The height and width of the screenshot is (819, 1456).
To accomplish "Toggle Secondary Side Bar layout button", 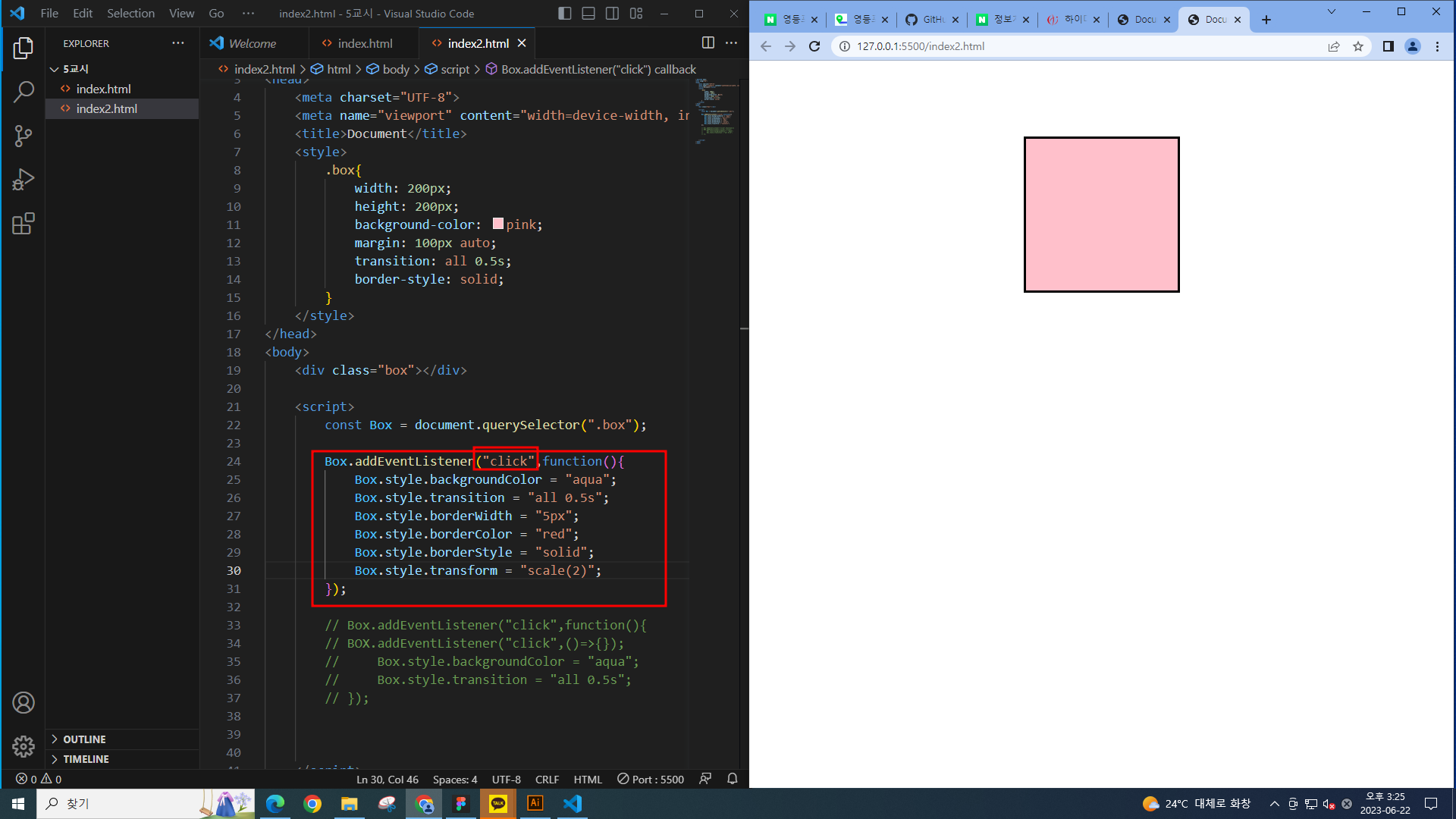I will [612, 14].
